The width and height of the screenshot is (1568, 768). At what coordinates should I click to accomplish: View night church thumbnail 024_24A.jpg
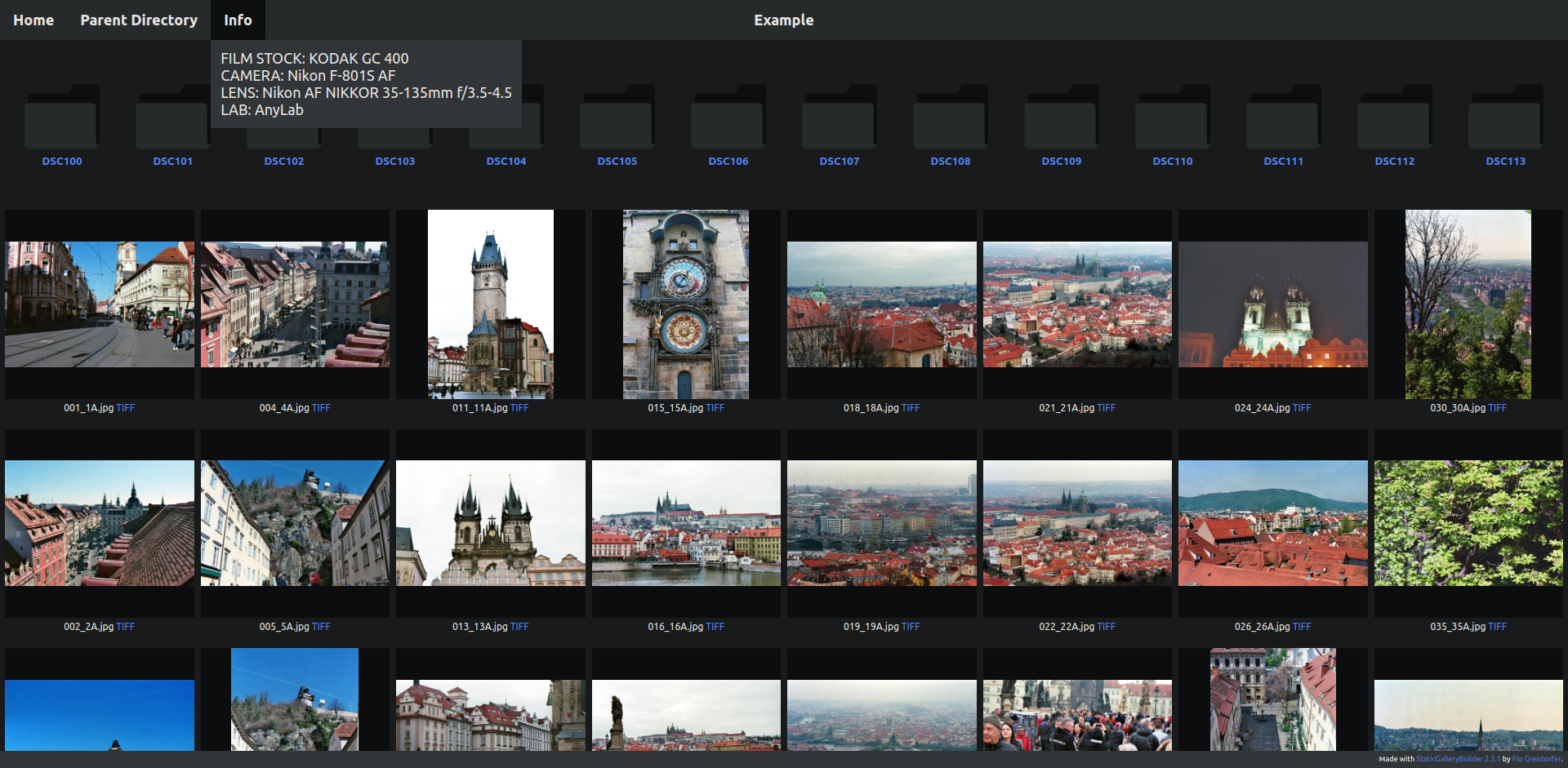[x=1272, y=304]
